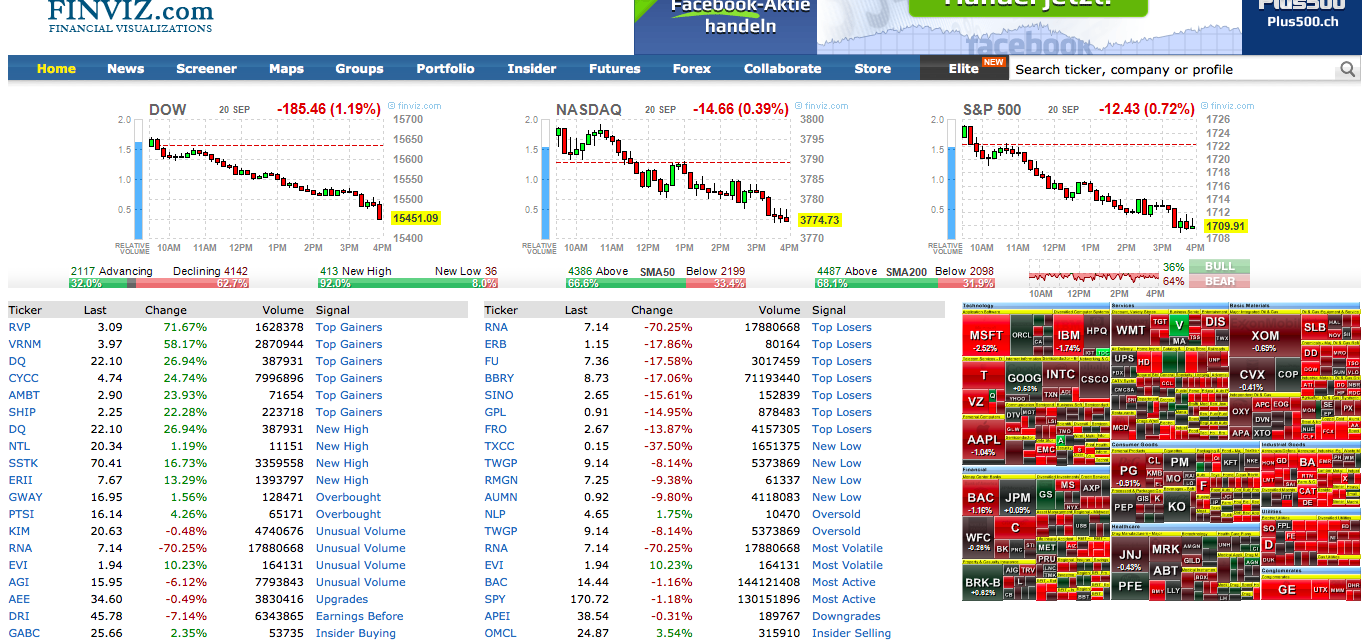The height and width of the screenshot is (644, 1365).
Task: Click the 71.67% change for RVP
Action: [186, 327]
